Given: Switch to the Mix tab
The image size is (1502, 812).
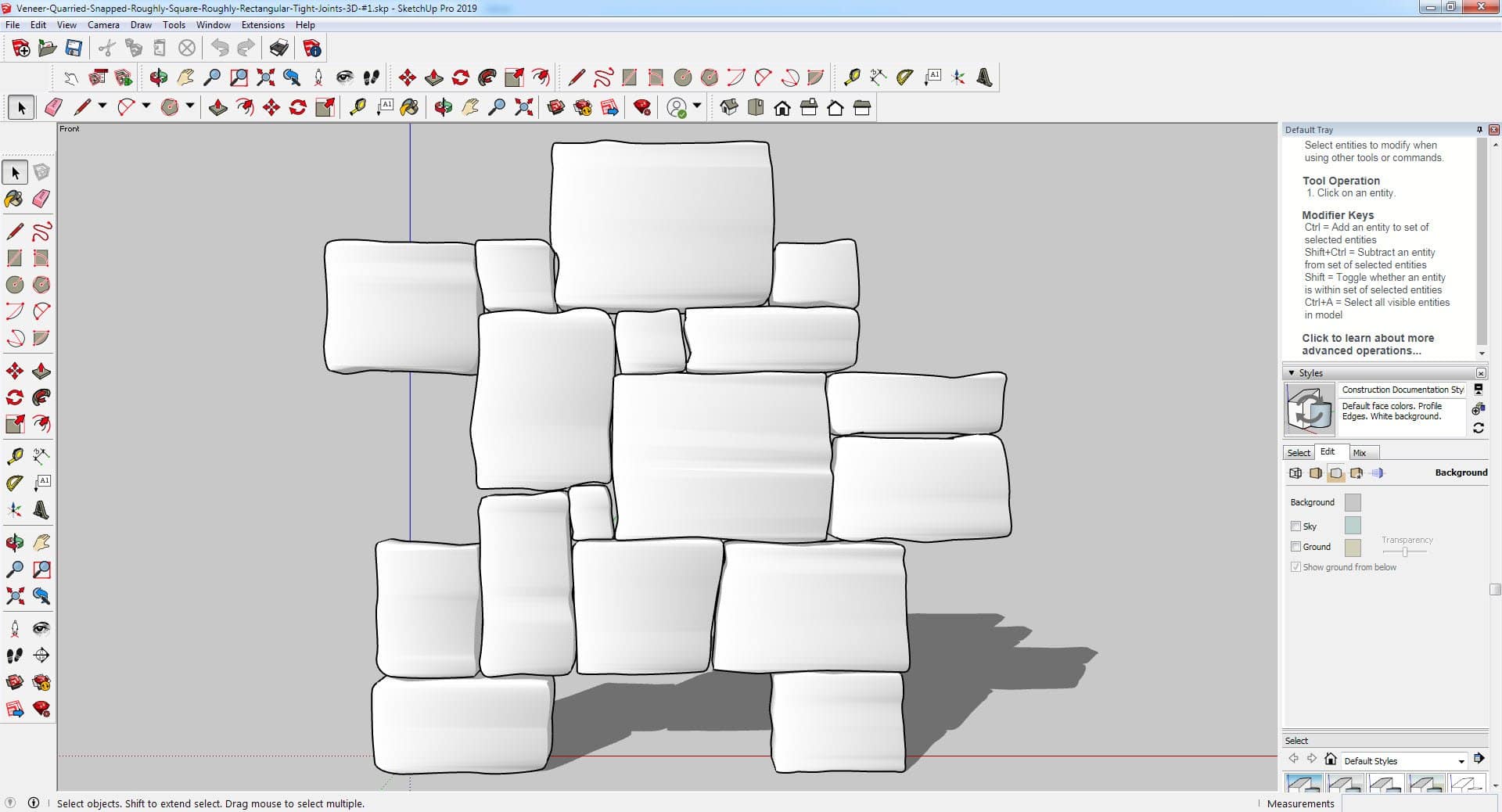Looking at the screenshot, I should 1360,453.
